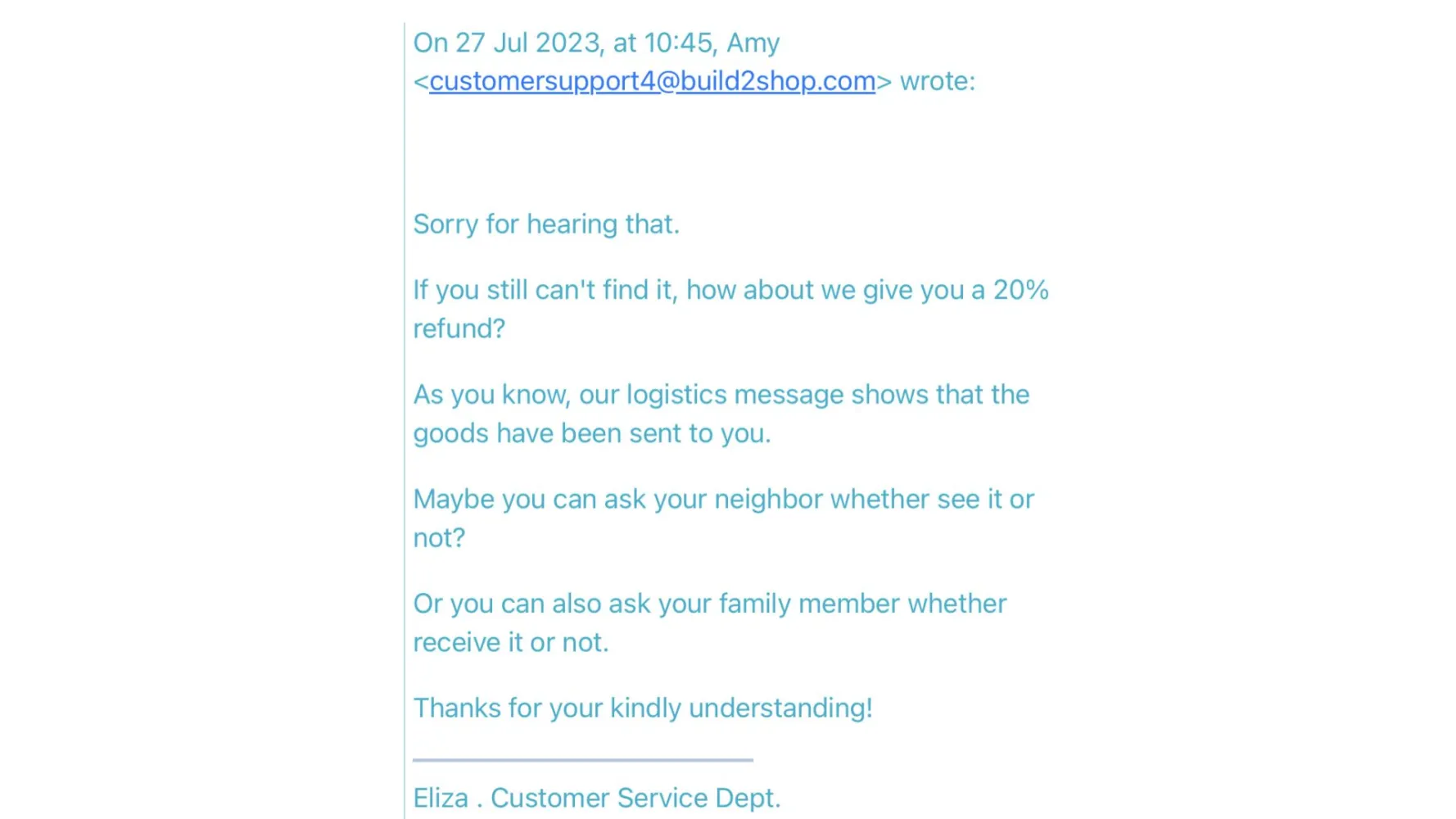
Task: Open the customersupport4@build2shop.com email link
Action: point(652,81)
